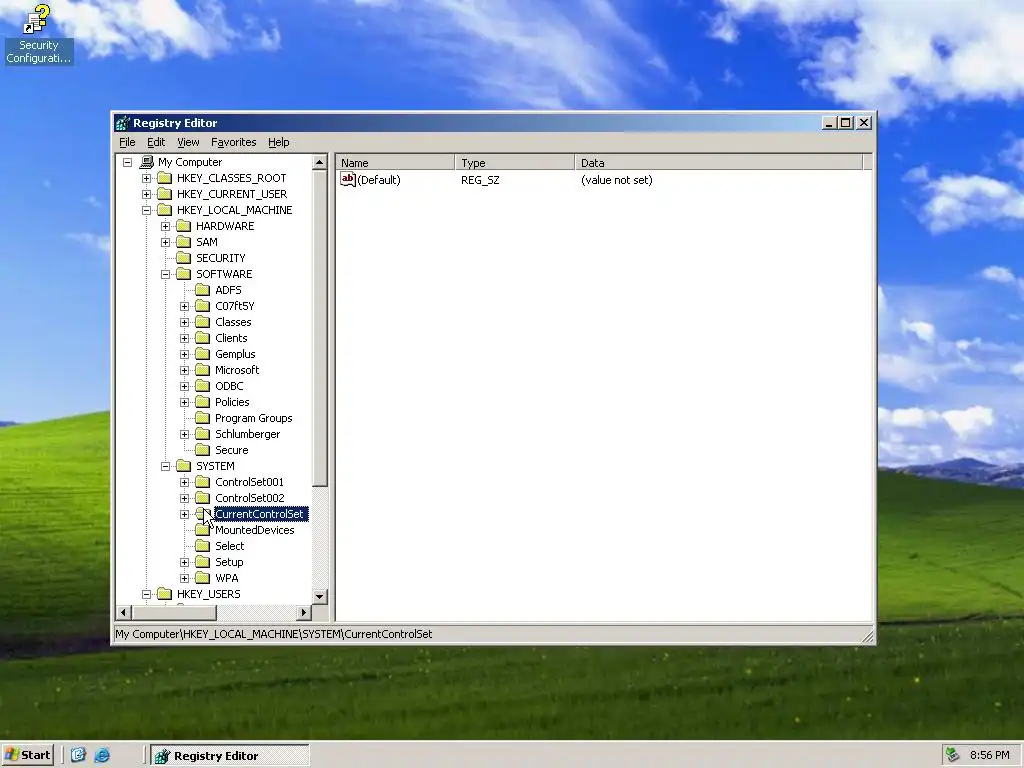Click the Schlumberger folder icon

(x=203, y=434)
